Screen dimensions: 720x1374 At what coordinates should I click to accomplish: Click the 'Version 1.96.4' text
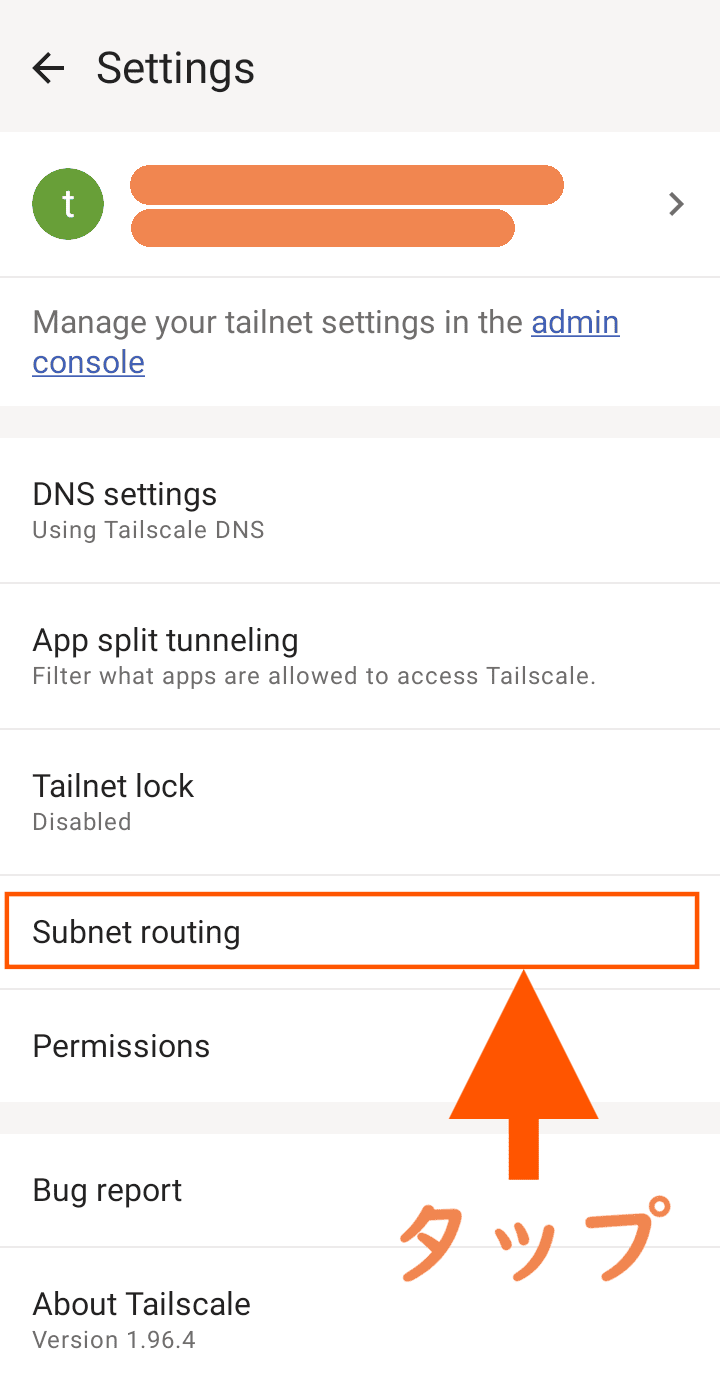click(114, 1340)
